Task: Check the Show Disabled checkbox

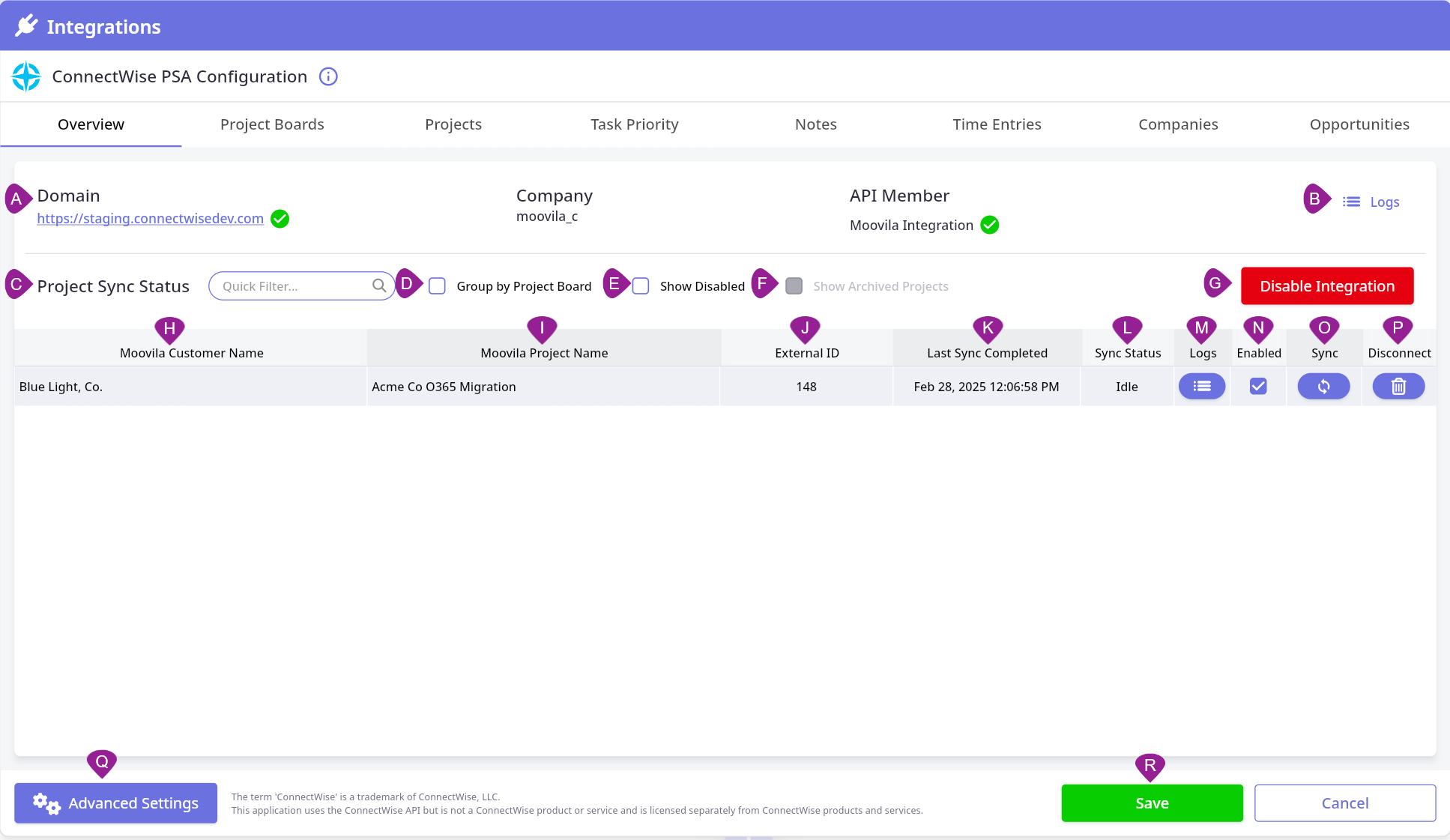Action: [x=641, y=286]
